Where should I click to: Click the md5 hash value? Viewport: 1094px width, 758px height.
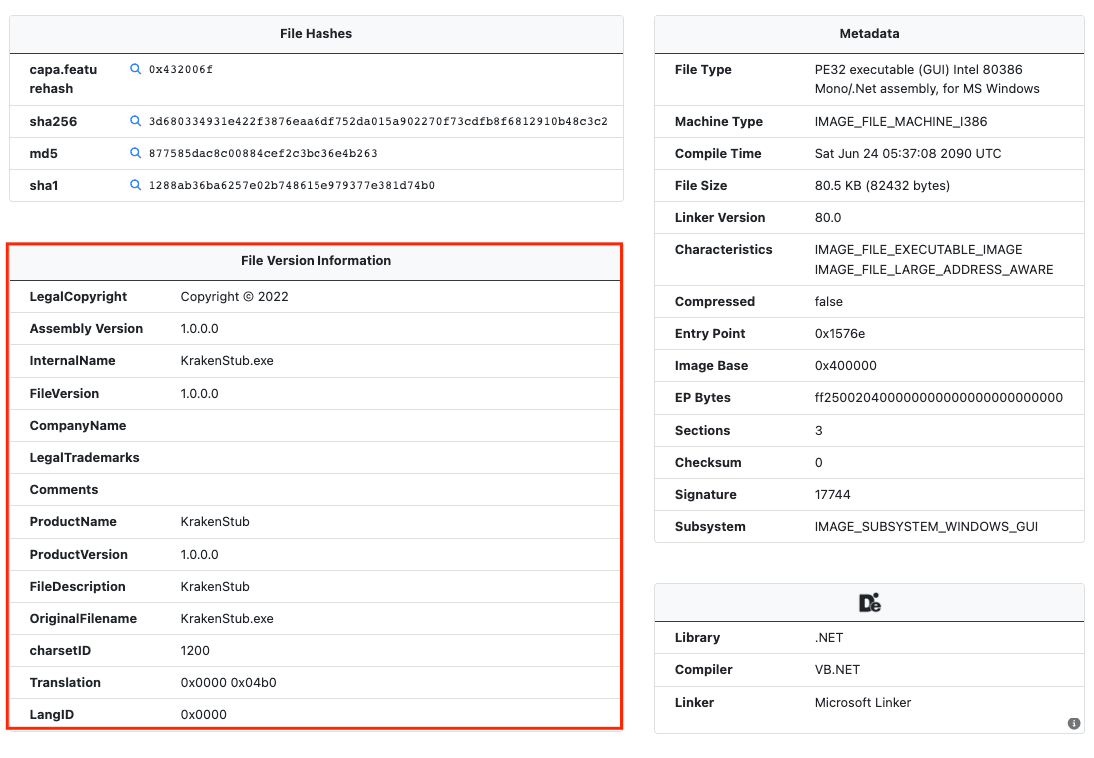tap(263, 153)
